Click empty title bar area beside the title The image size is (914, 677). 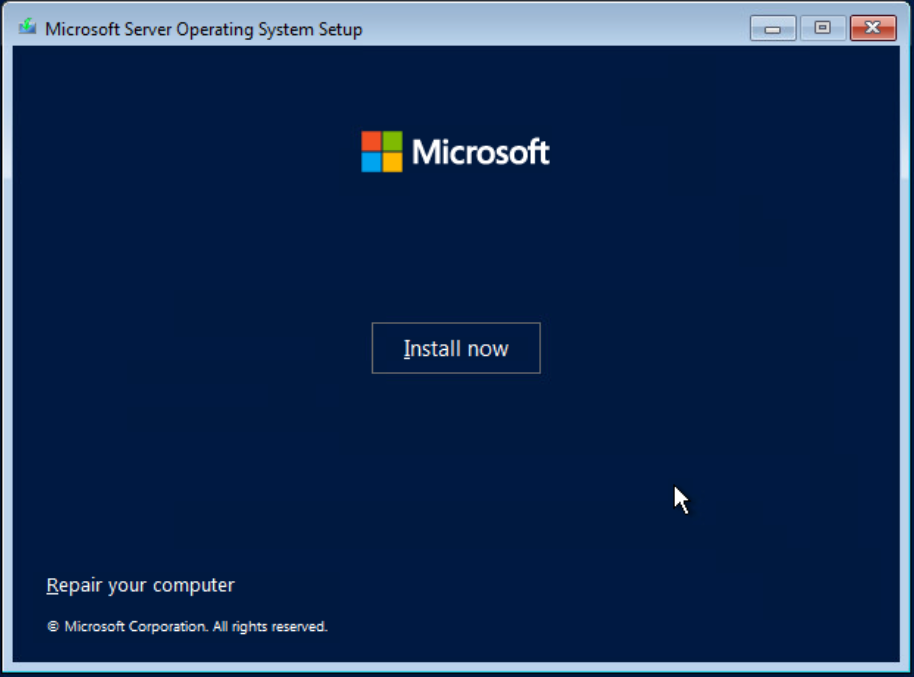[x=550, y=29]
